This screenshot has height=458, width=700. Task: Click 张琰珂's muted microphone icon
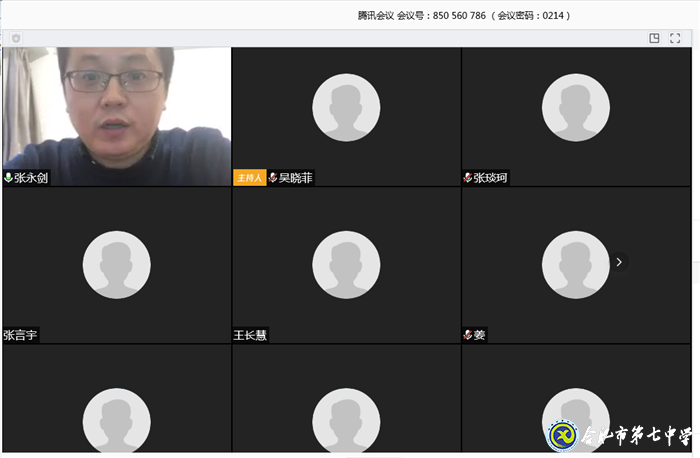468,178
